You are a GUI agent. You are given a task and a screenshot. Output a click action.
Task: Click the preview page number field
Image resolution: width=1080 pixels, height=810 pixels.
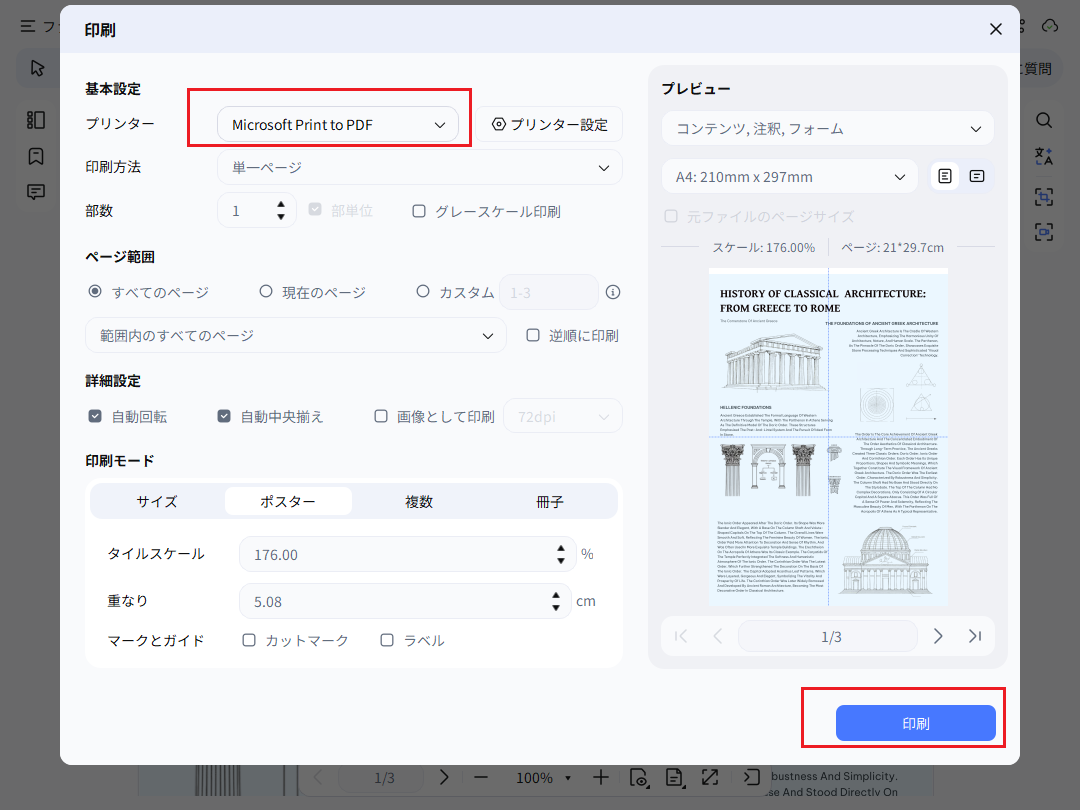(828, 636)
